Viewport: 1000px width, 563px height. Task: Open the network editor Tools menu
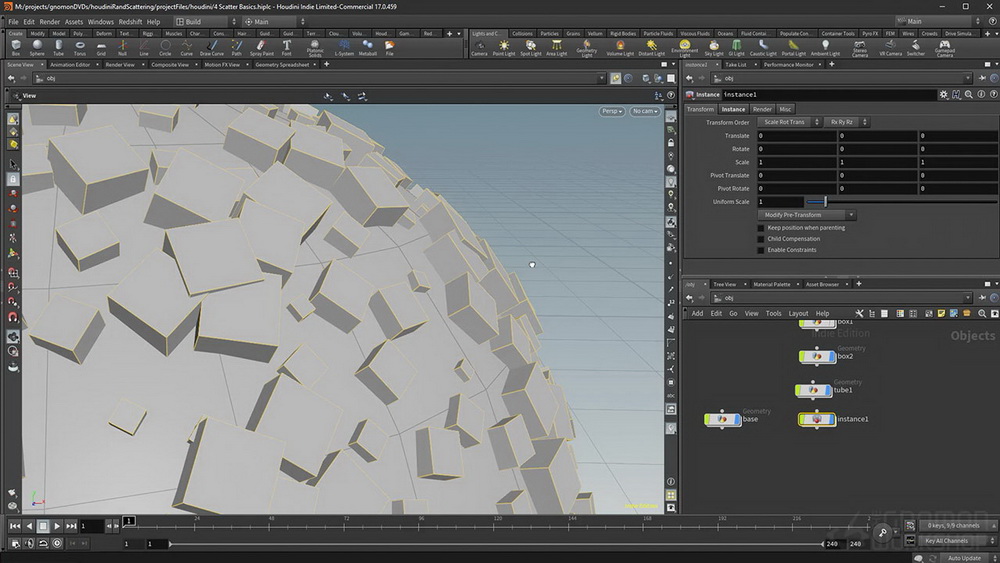(774, 314)
